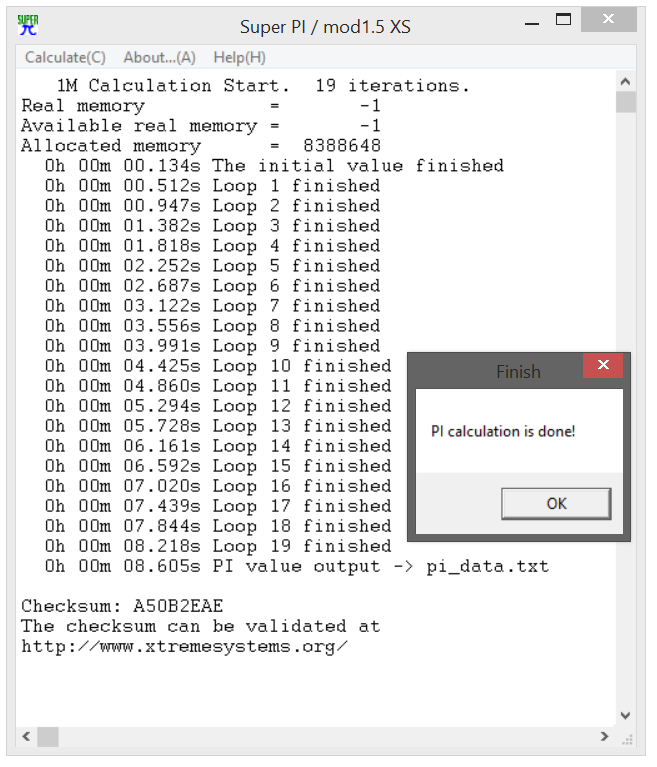This screenshot has width=657, height=767.
Task: Click the horizontal scrollbar thumb
Action: click(48, 737)
